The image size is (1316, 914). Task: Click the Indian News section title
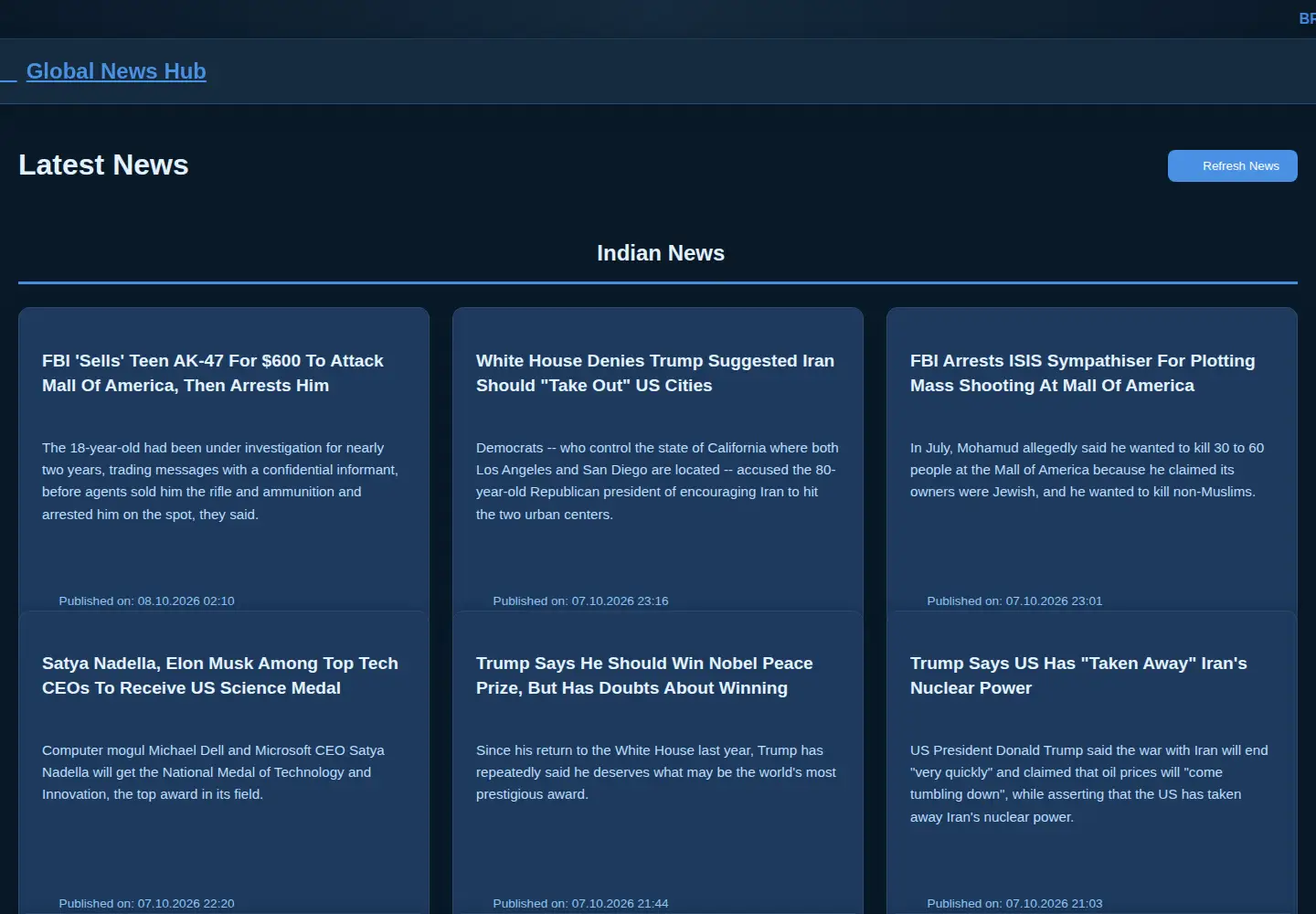pyautogui.click(x=661, y=253)
